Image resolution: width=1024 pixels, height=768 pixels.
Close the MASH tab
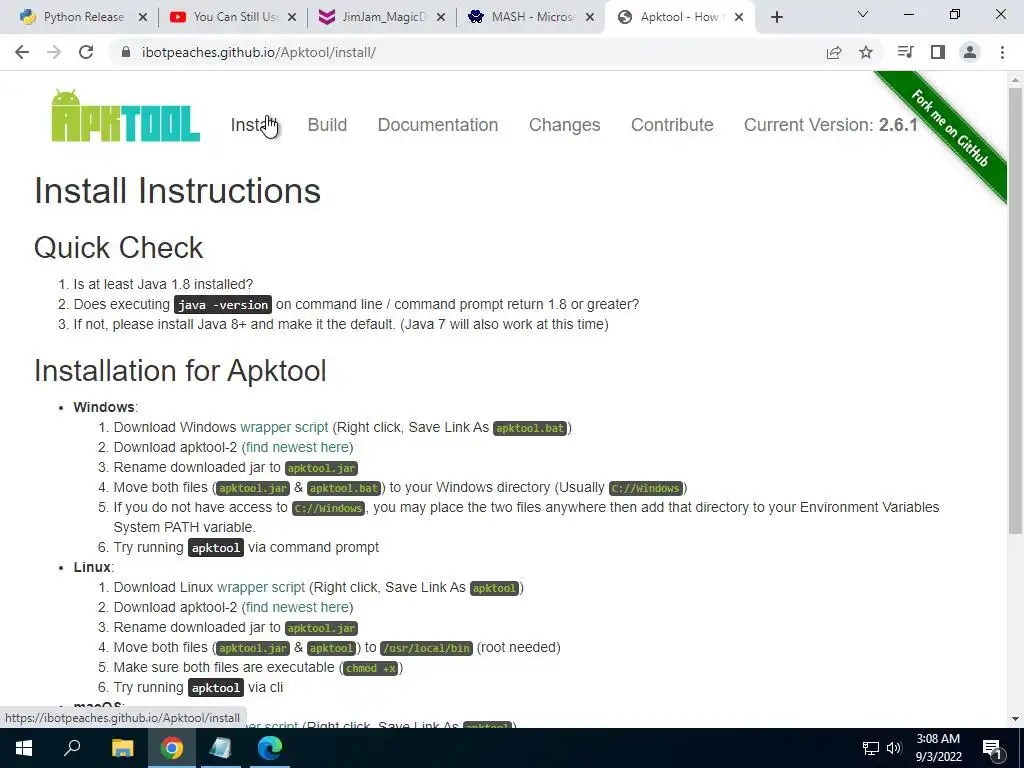pos(590,18)
